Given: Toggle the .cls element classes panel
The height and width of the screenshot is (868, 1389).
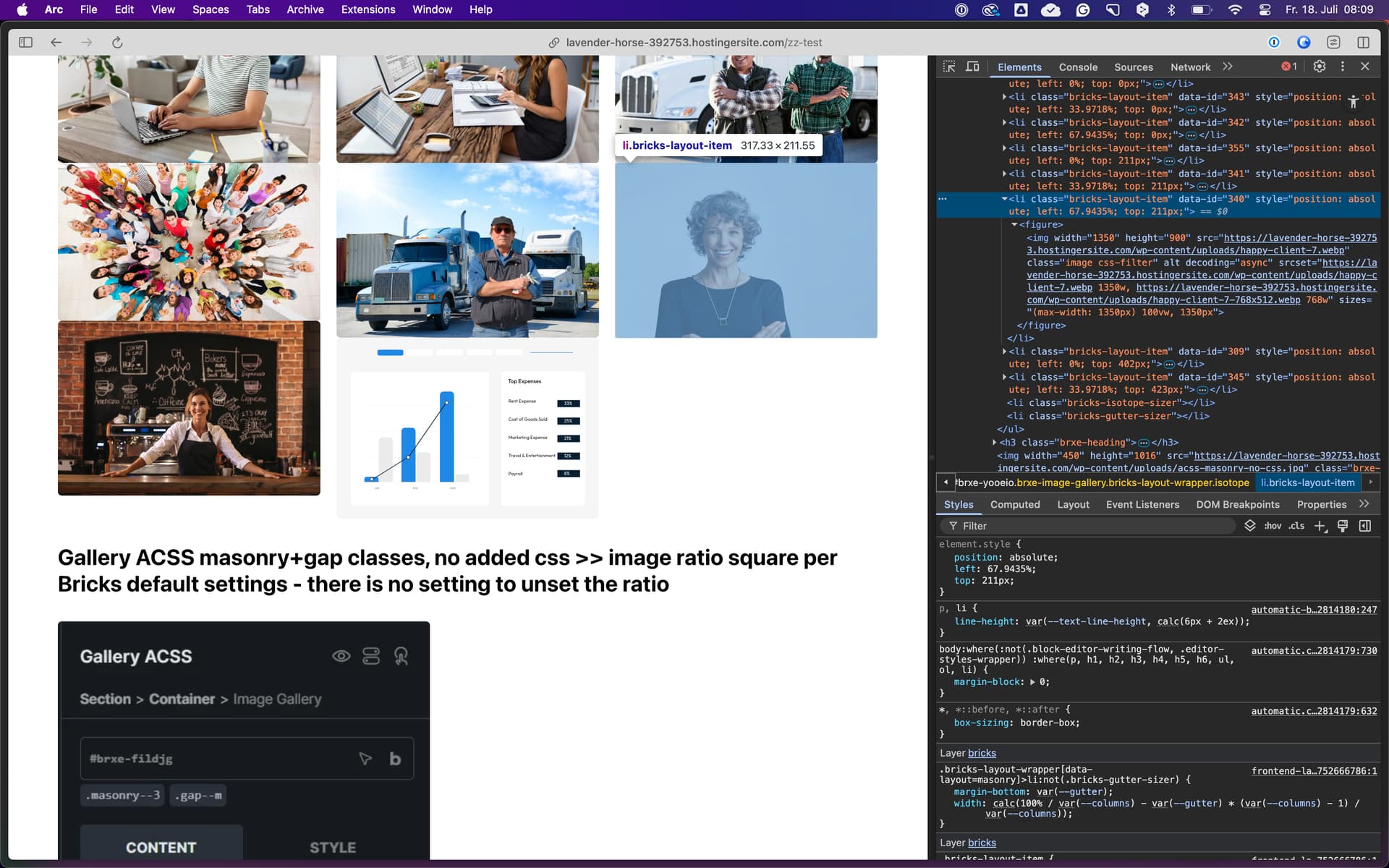Looking at the screenshot, I should (x=1296, y=526).
